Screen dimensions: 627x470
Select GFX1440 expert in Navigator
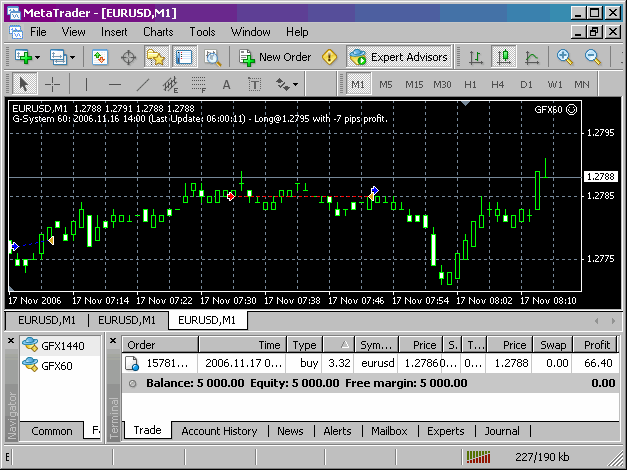[x=61, y=346]
